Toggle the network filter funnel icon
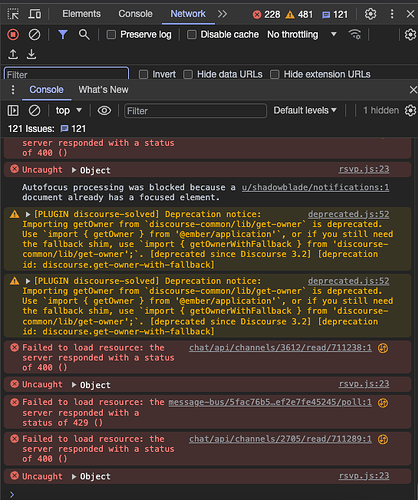Image resolution: width=418 pixels, height=500 pixels. point(63,35)
